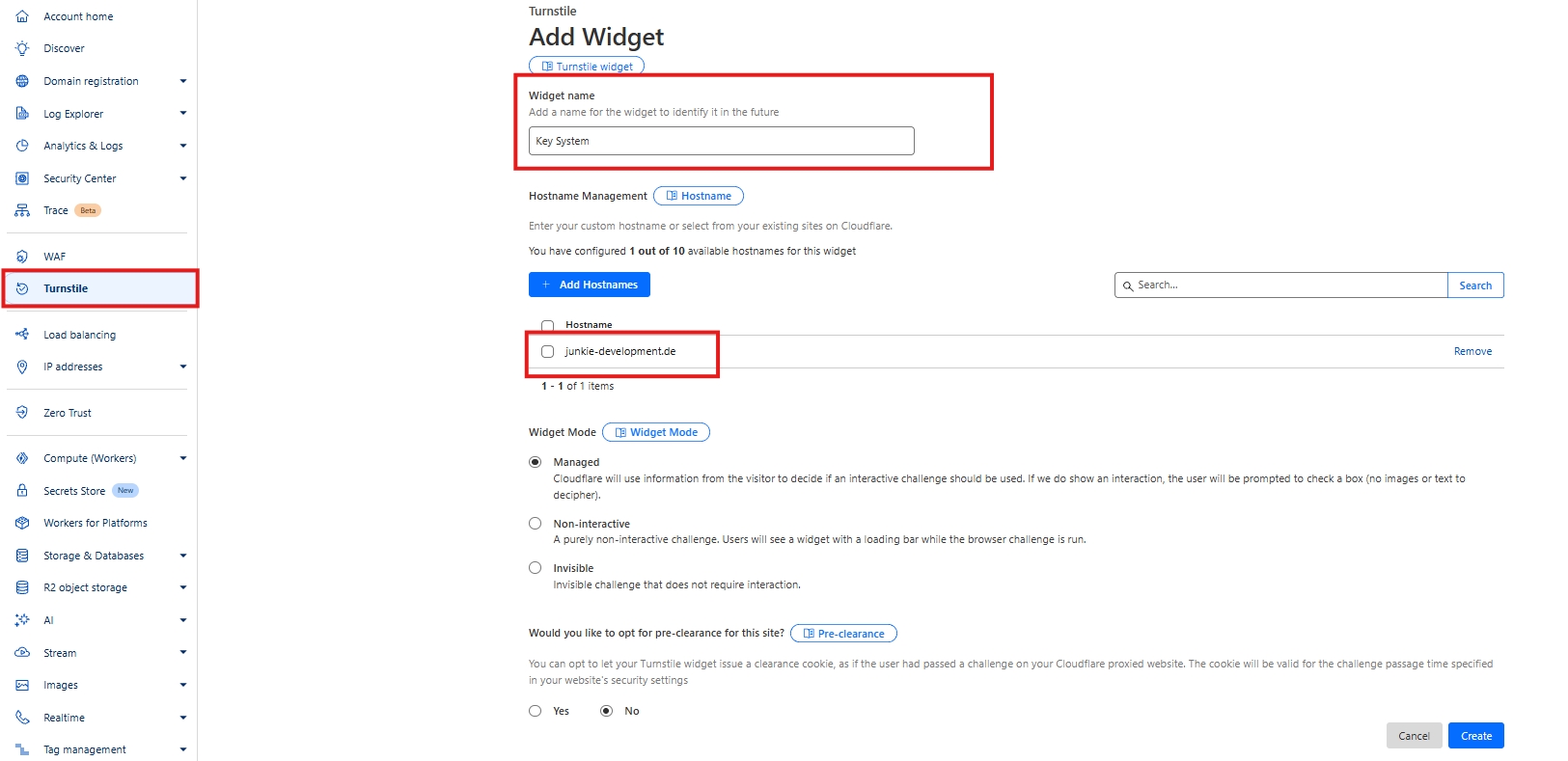Expand the Security Center submenu
1568x761 pixels.
(183, 178)
